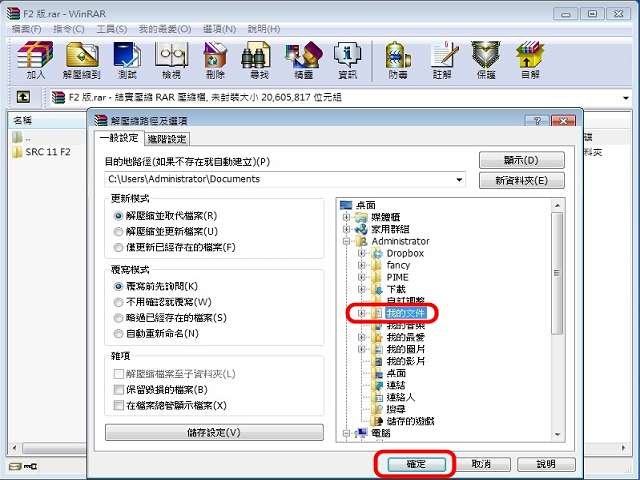Click the 家用群組 homegroup icon
This screenshot has height=480, width=640.
[361, 229]
